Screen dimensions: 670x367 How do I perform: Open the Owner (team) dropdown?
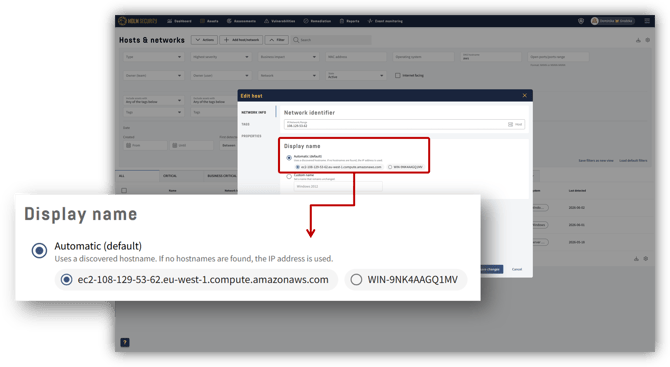click(x=153, y=76)
